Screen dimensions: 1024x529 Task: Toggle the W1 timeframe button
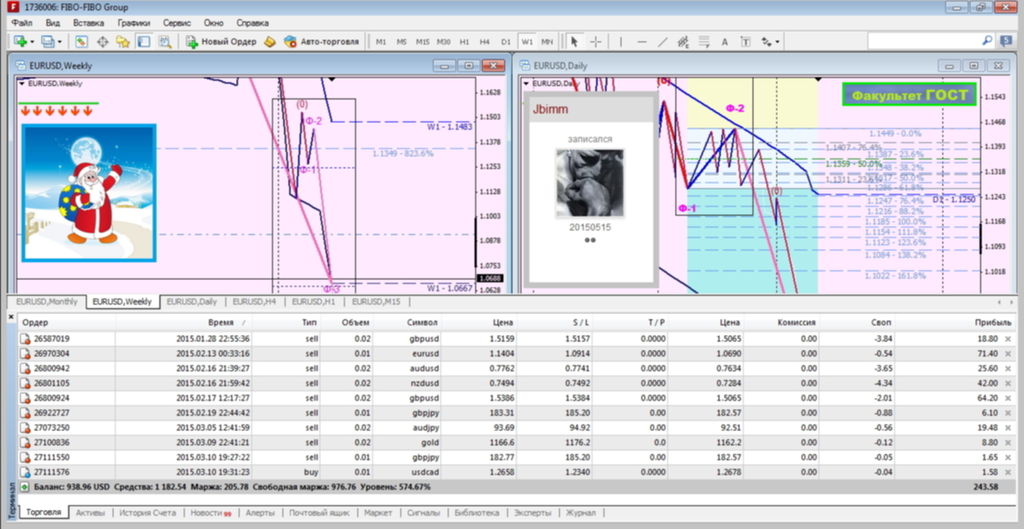(526, 42)
